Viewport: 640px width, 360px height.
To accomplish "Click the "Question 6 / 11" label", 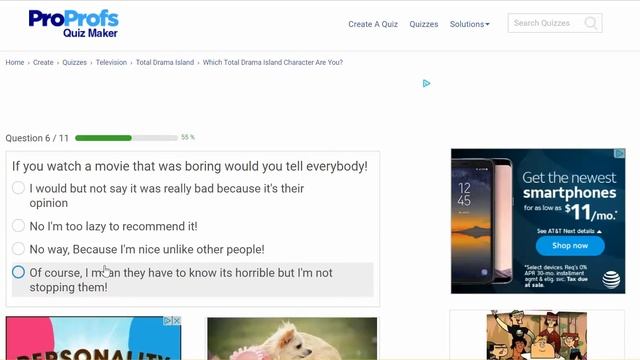I will click(37, 138).
